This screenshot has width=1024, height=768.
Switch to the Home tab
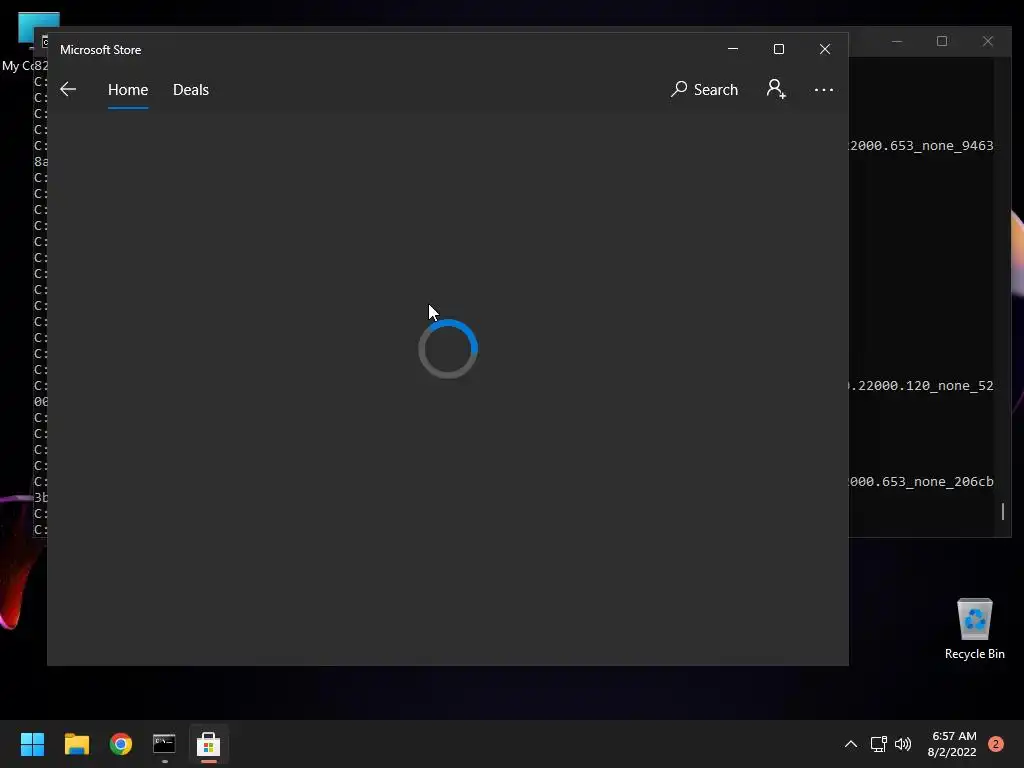pyautogui.click(x=128, y=89)
